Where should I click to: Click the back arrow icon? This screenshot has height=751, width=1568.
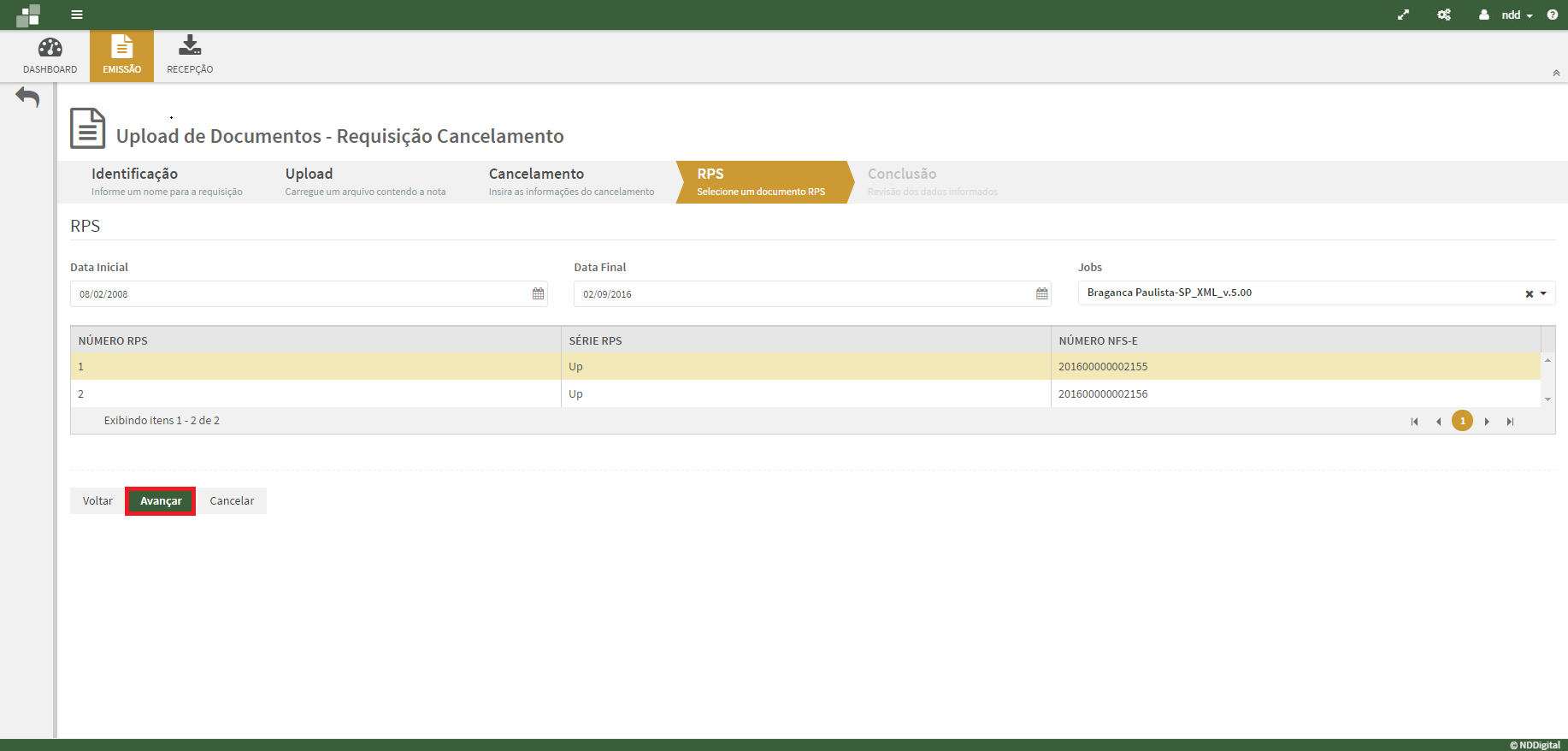pyautogui.click(x=27, y=98)
